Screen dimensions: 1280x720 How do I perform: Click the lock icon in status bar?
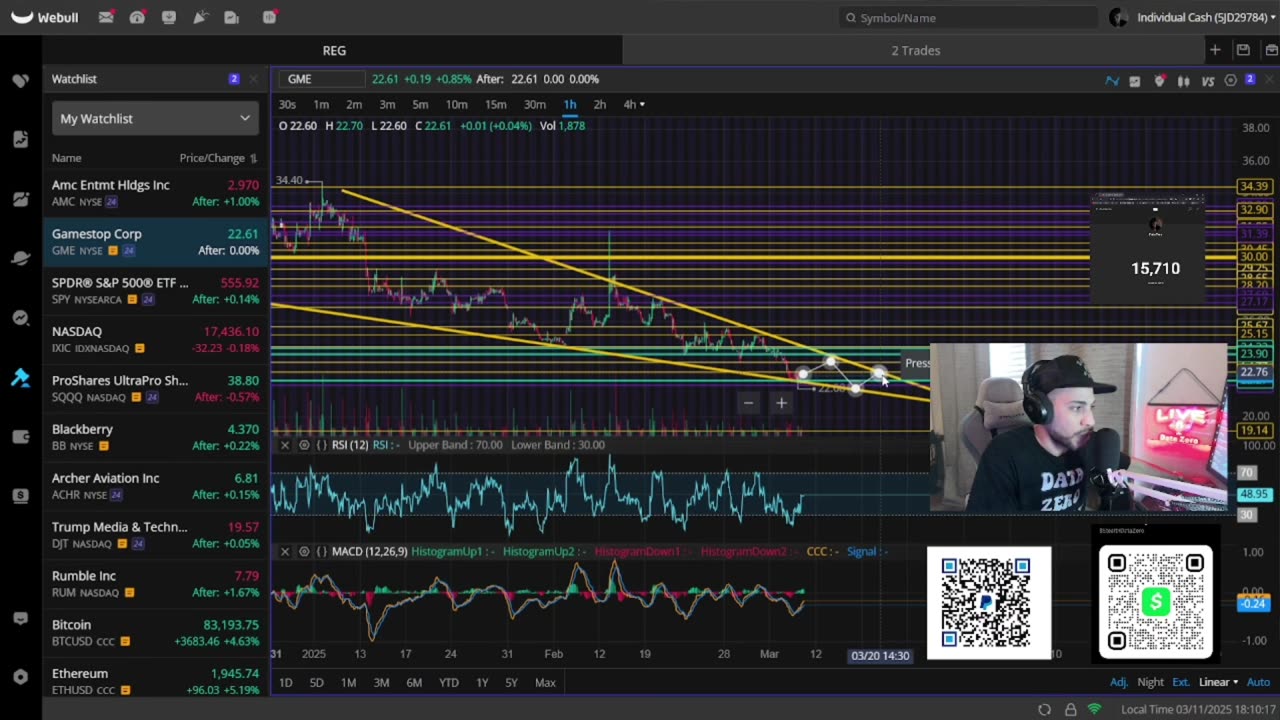point(1070,709)
